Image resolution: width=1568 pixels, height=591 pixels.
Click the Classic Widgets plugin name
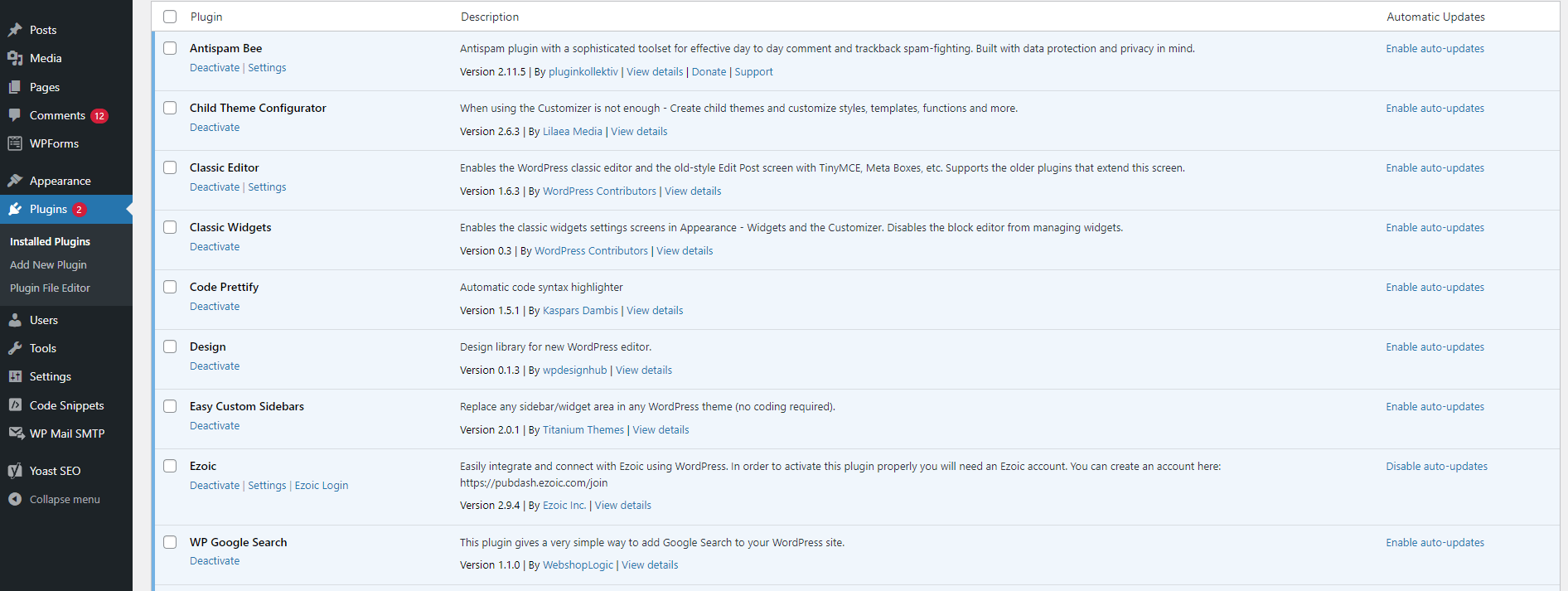230,227
